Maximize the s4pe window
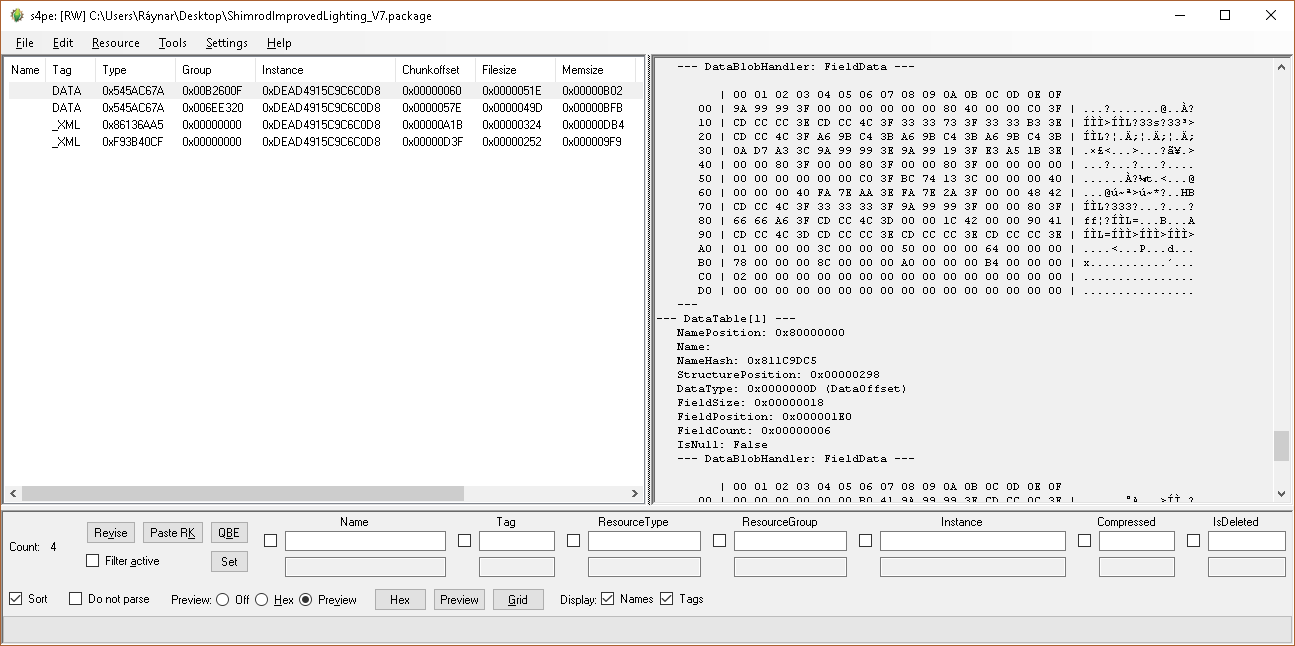Image resolution: width=1295 pixels, height=646 pixels. [1225, 15]
